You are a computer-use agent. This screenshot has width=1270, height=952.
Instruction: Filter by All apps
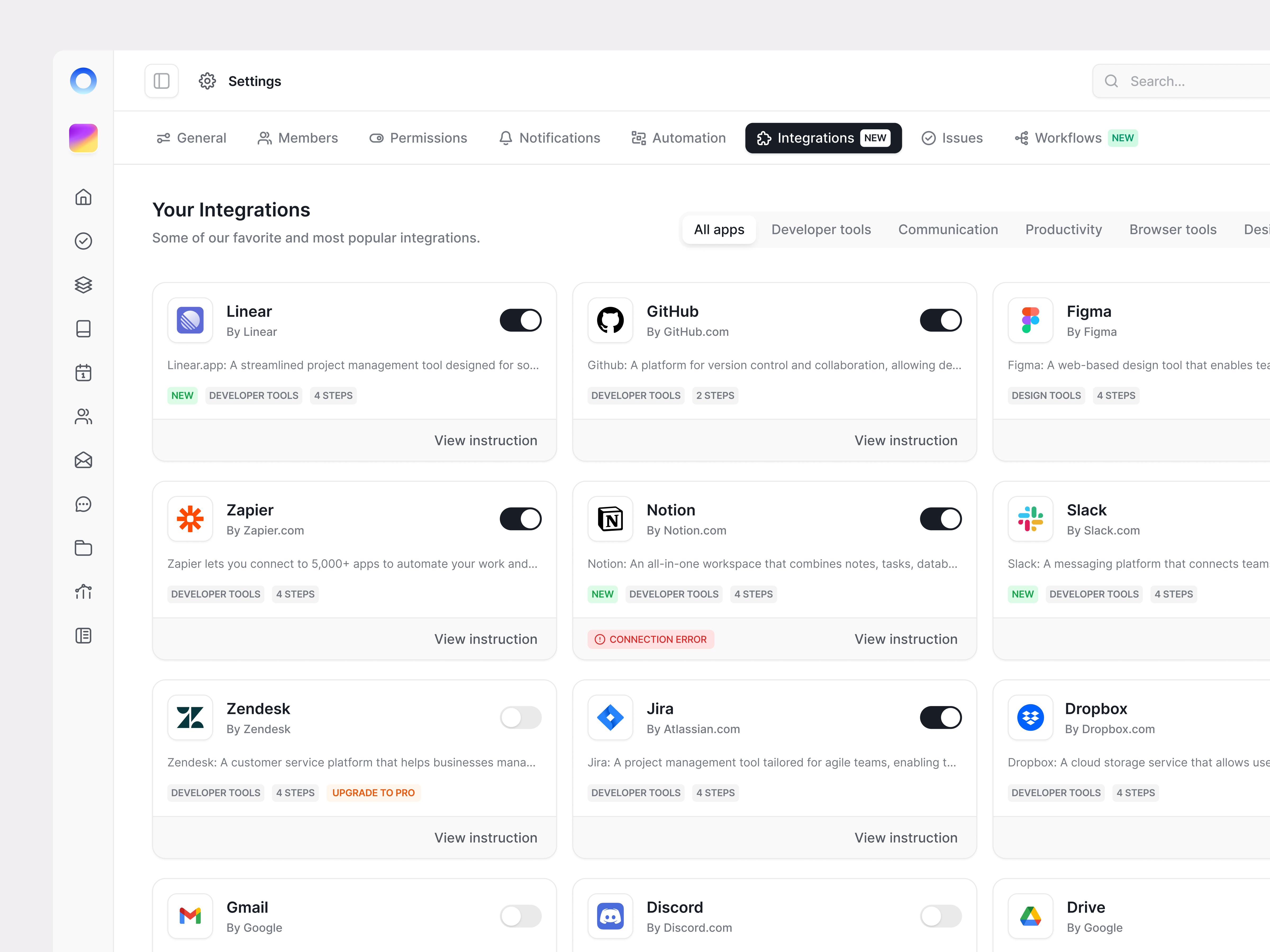coord(719,230)
